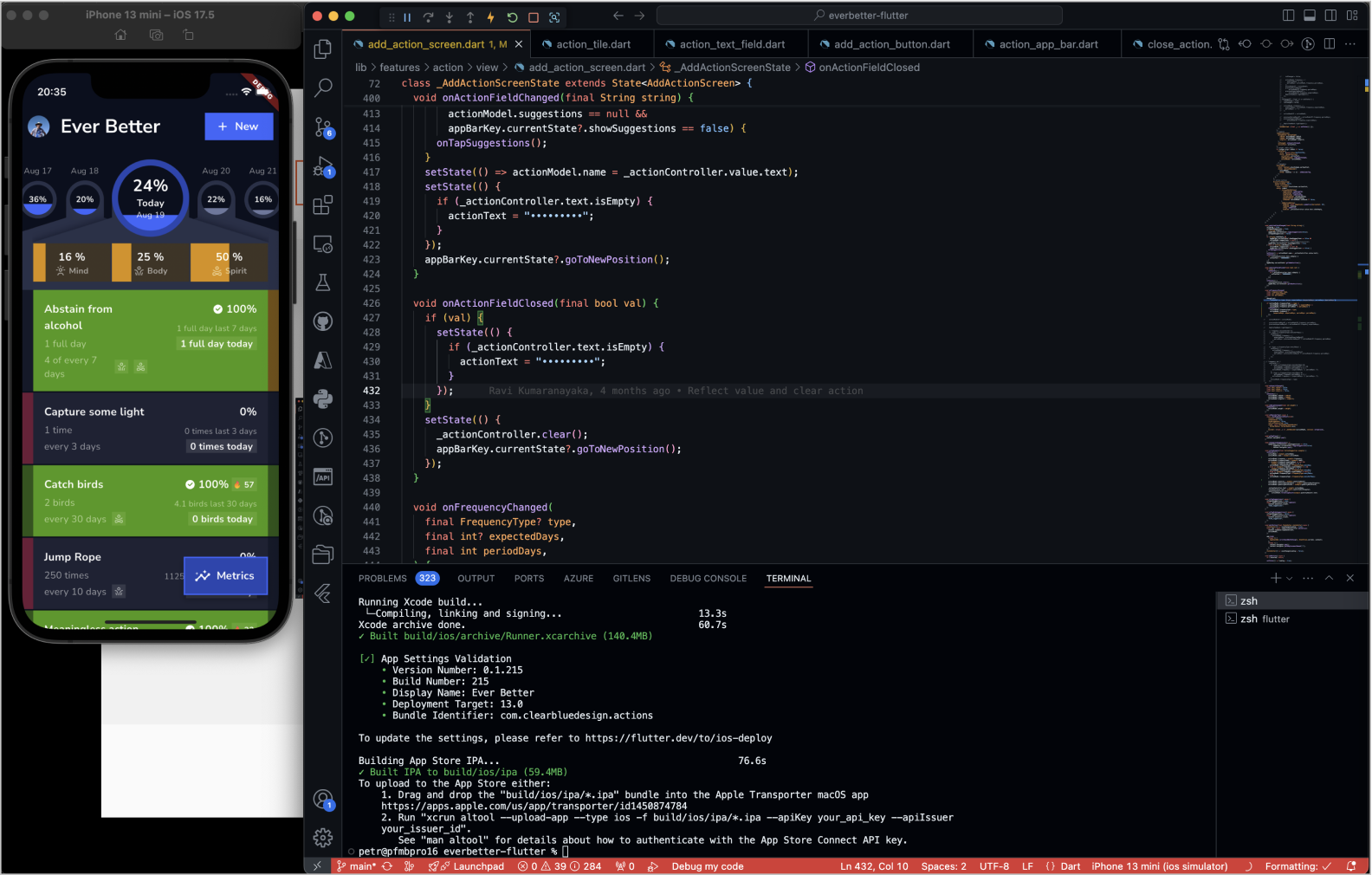Toggle the primary side bar layout
Viewport: 1372px width, 875px height.
(1289, 16)
